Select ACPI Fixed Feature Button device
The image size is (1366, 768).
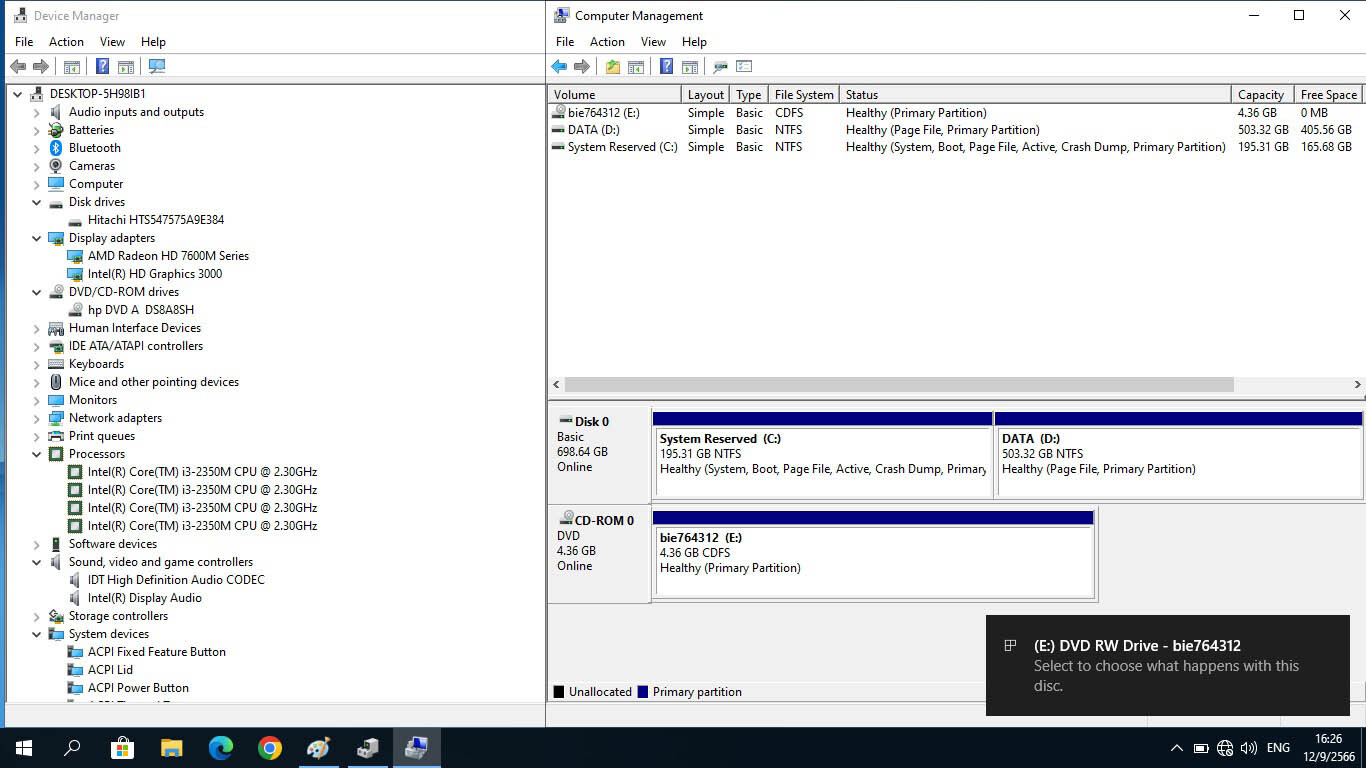pos(157,652)
